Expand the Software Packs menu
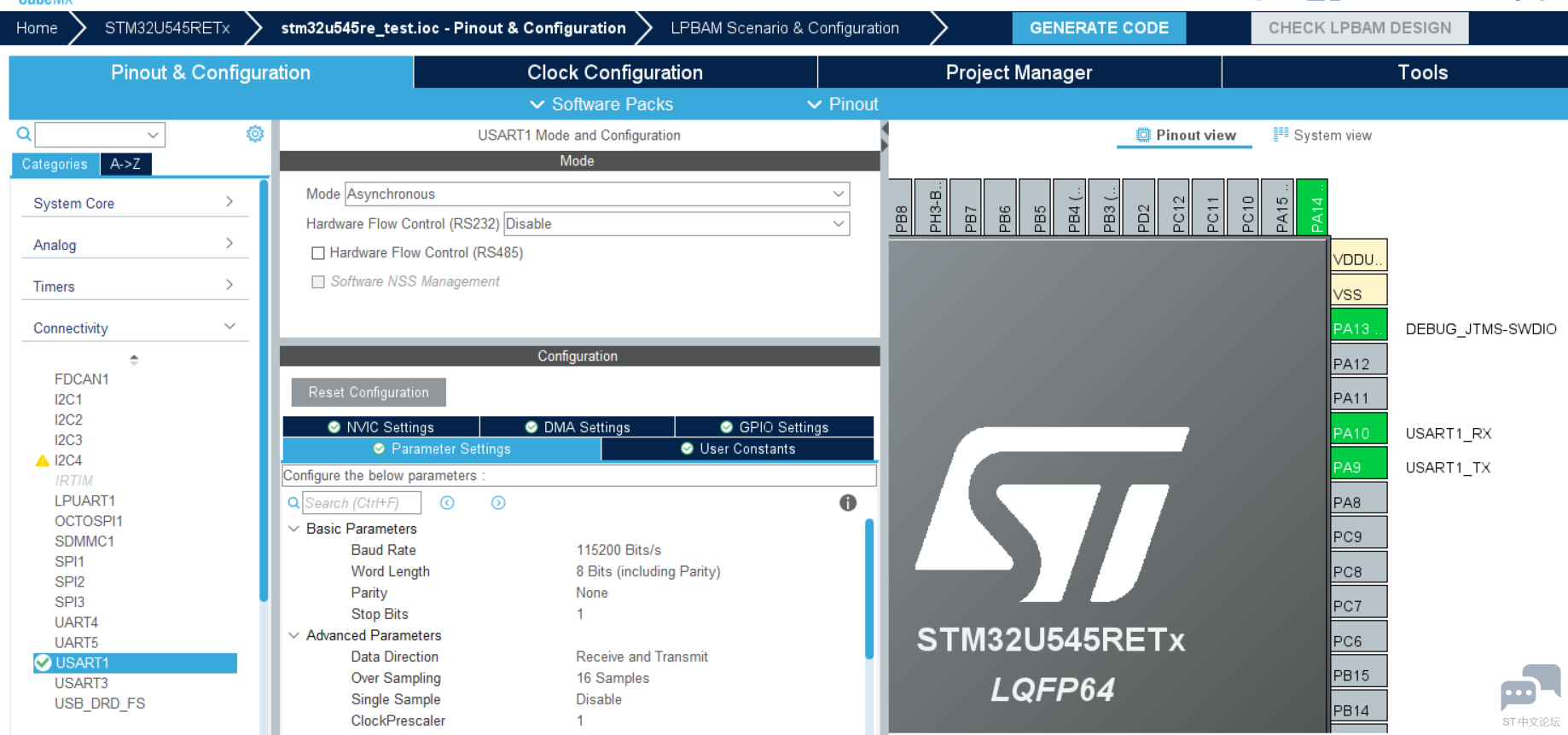 [601, 104]
